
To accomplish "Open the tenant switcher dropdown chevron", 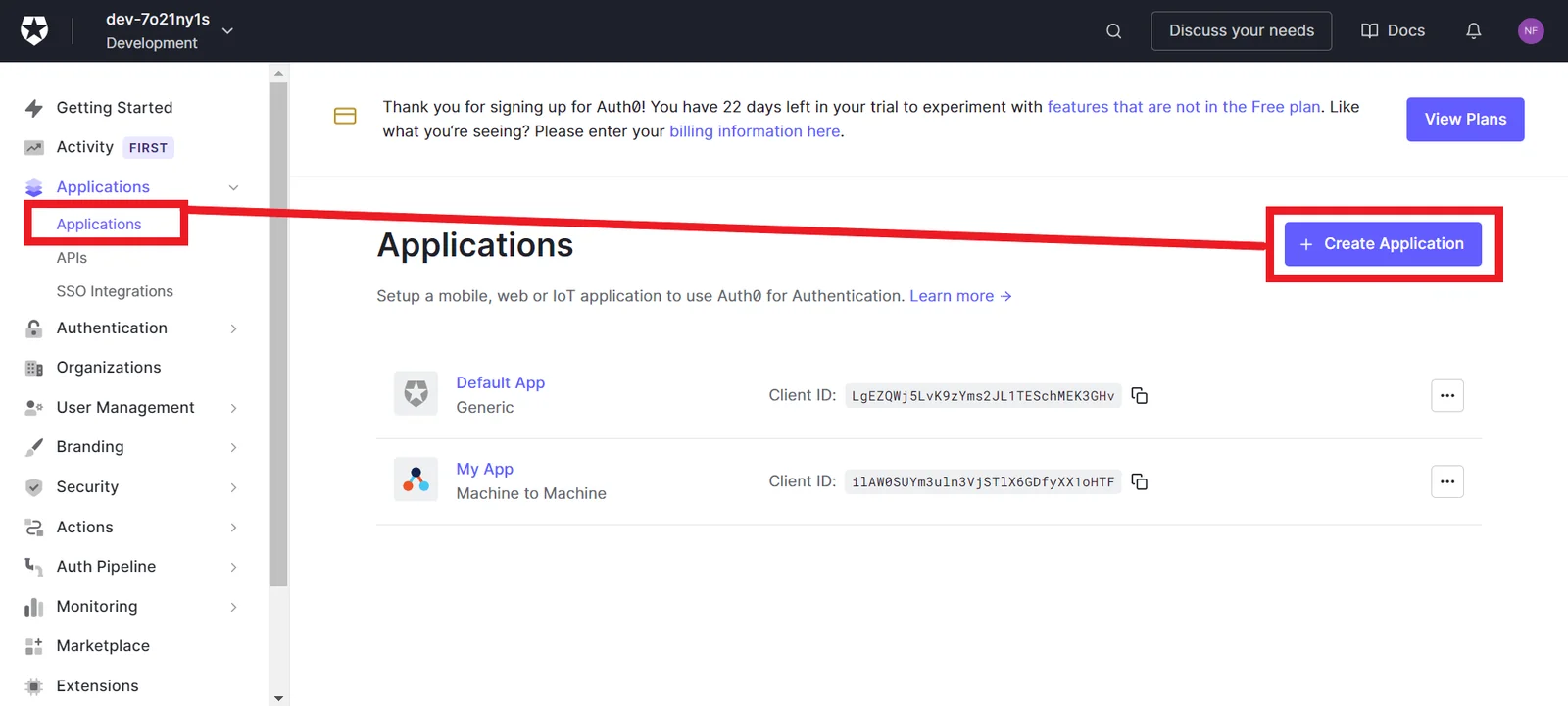I will click(x=227, y=31).
